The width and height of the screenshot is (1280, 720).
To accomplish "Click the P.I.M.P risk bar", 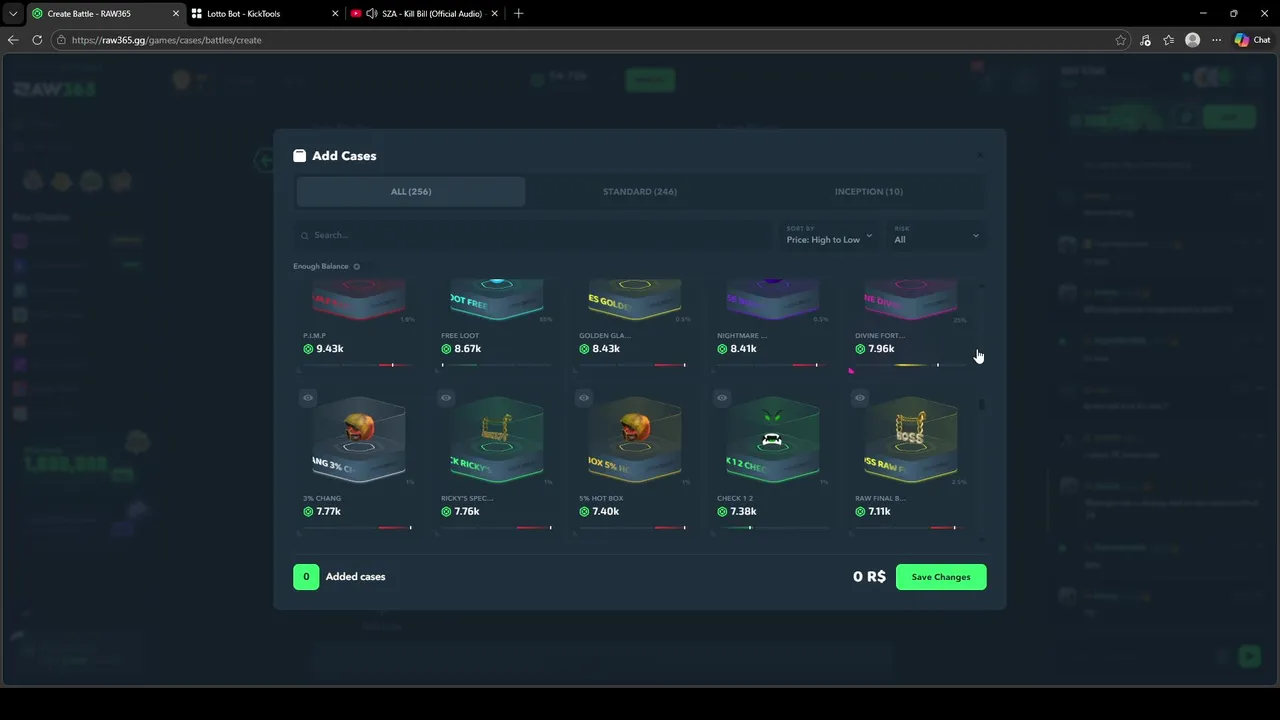I will click(358, 365).
